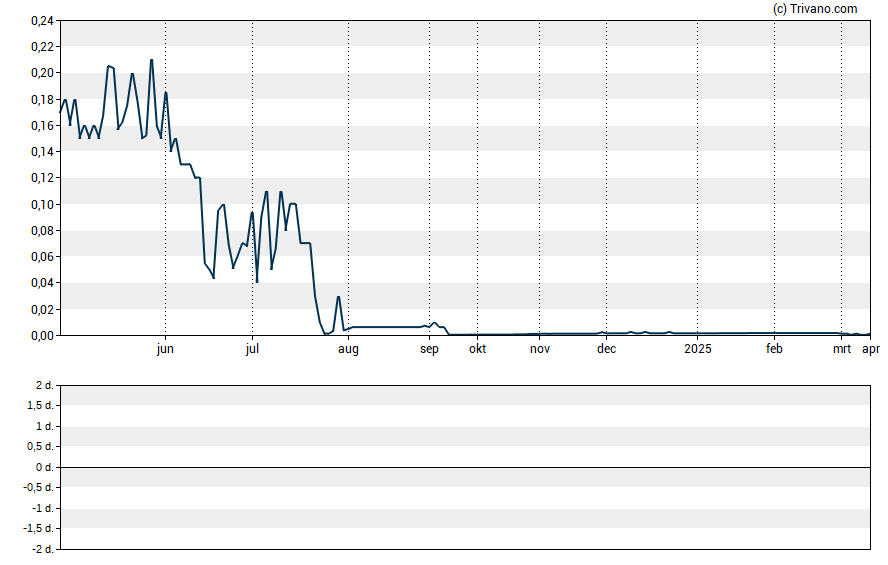
Task: Click the -2 d. lower chart label
Action: pyautogui.click(x=43, y=549)
